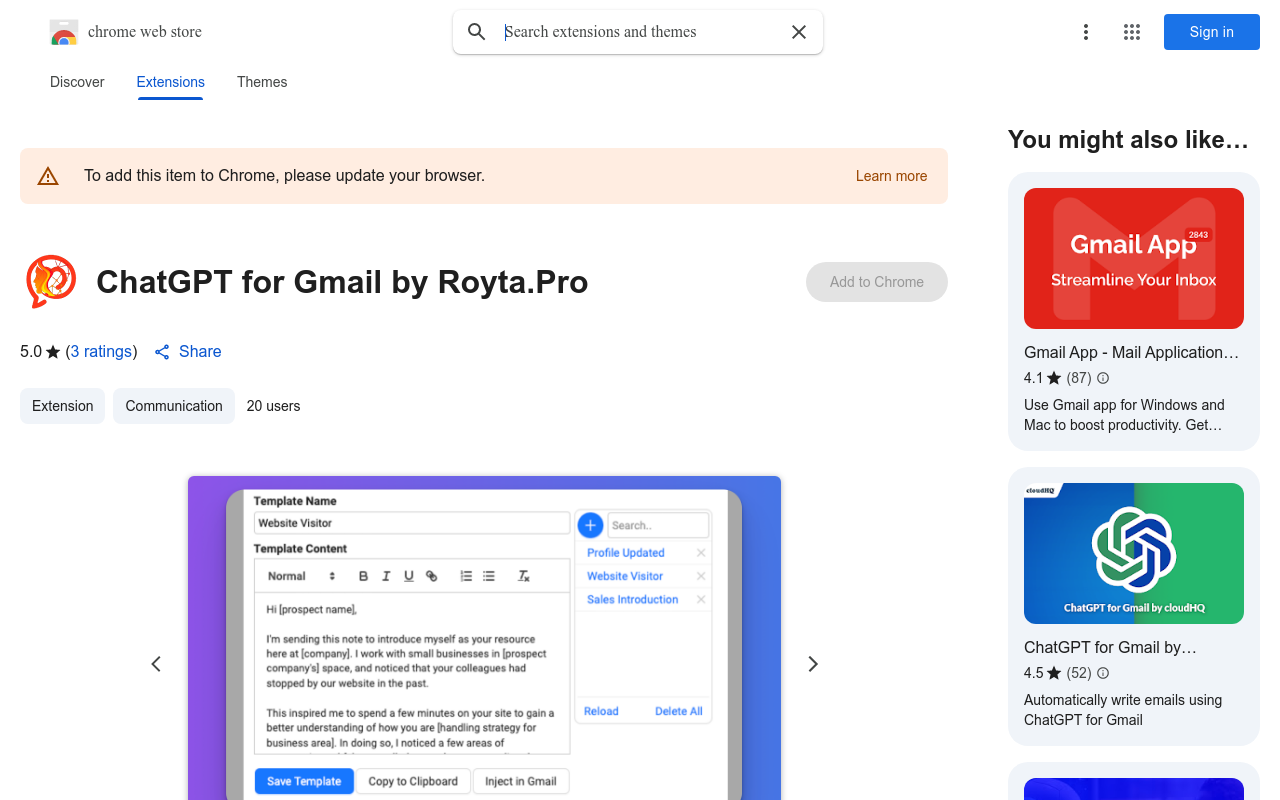Click the ChatGPT for Gmail by Royta.Pro title

(x=342, y=282)
